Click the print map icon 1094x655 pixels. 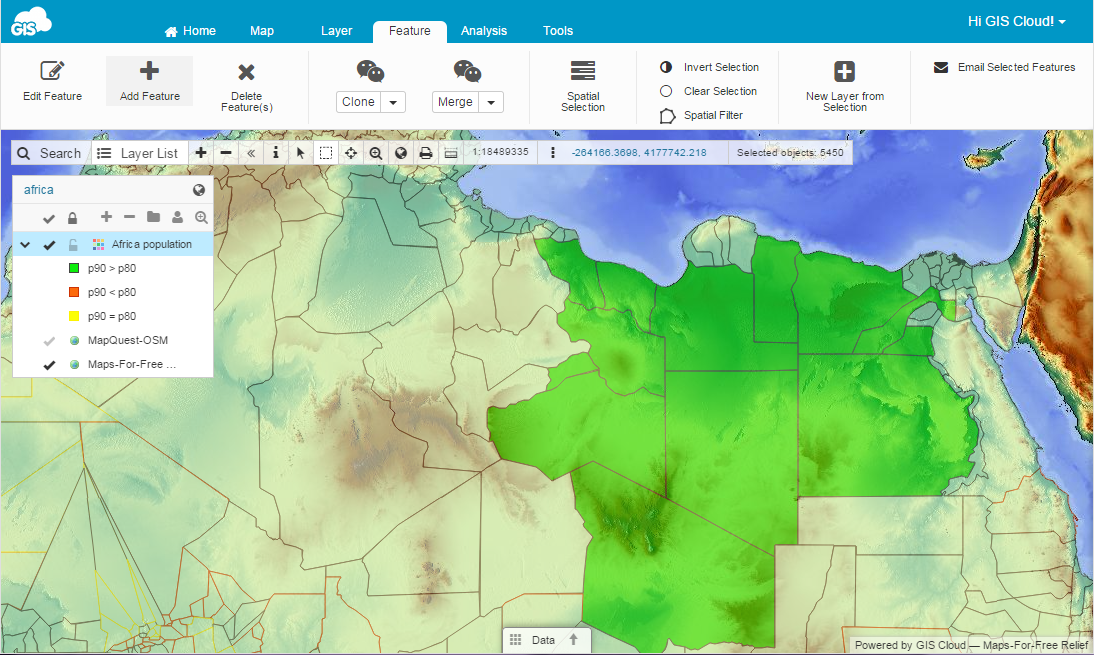click(x=425, y=153)
